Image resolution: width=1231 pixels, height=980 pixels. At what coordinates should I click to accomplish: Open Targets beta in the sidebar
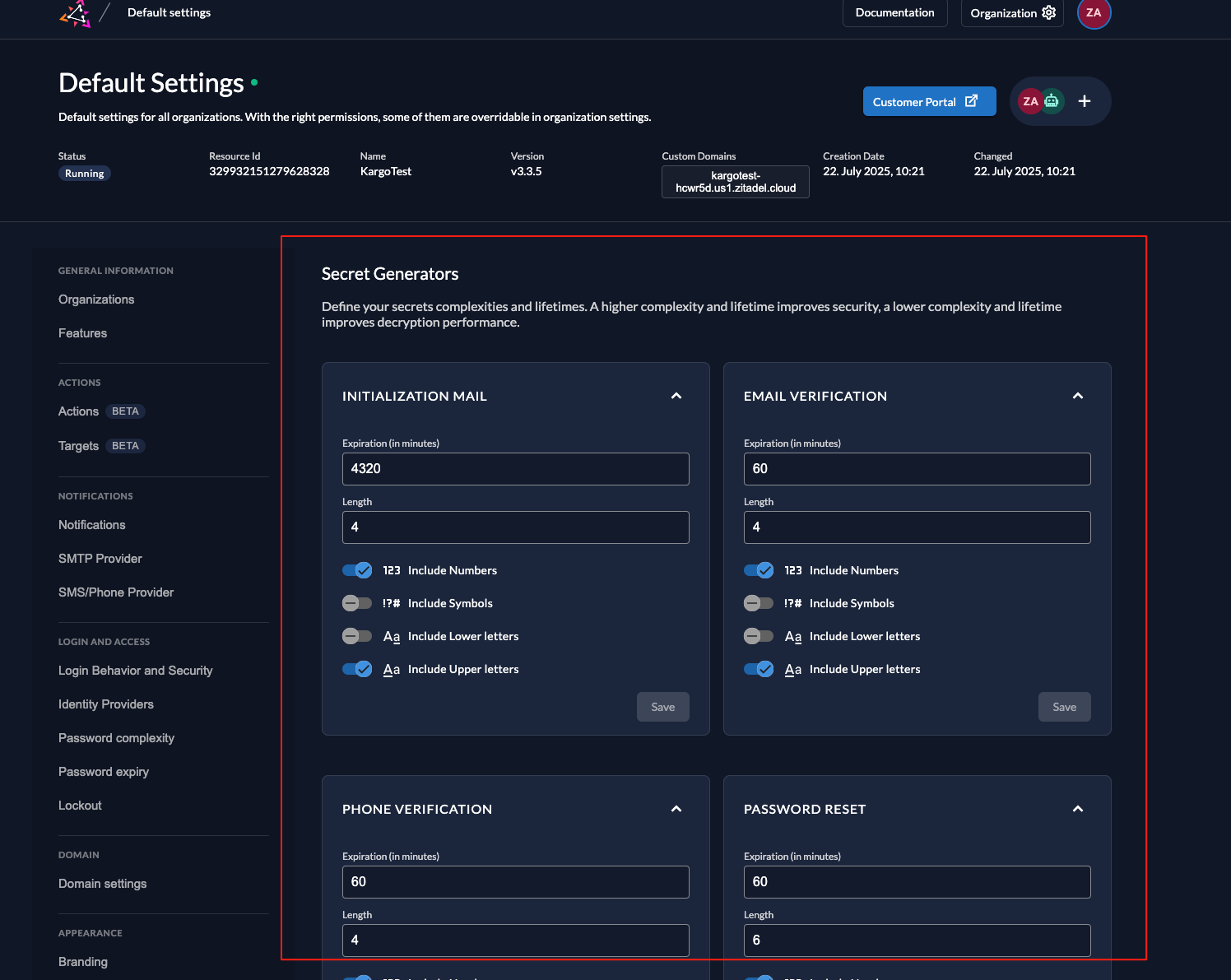(102, 446)
